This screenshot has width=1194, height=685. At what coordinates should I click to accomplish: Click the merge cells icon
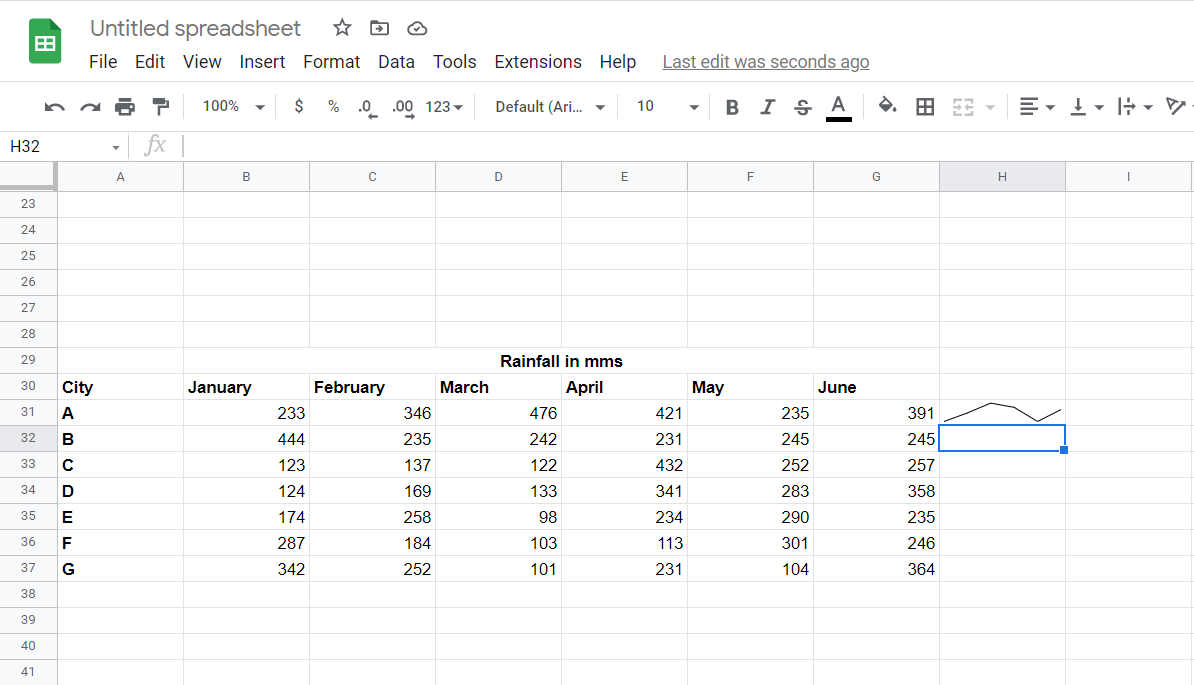point(963,107)
